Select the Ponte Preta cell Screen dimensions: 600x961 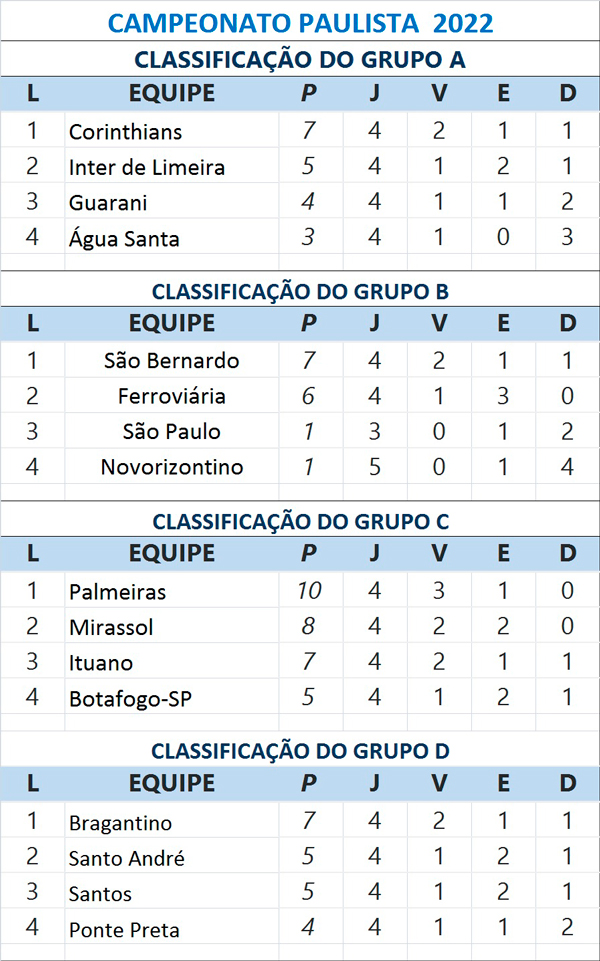124,929
